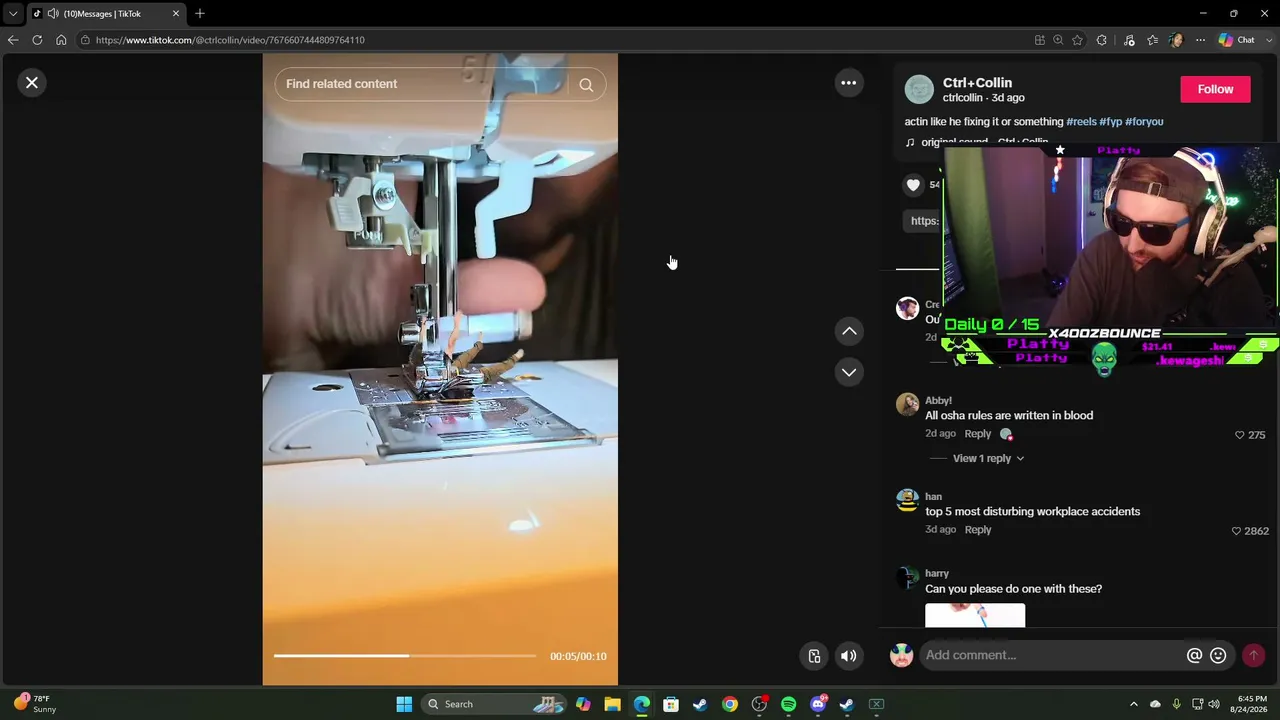
Task: Like Abby!'s comment showing 275 likes
Action: coord(1240,435)
